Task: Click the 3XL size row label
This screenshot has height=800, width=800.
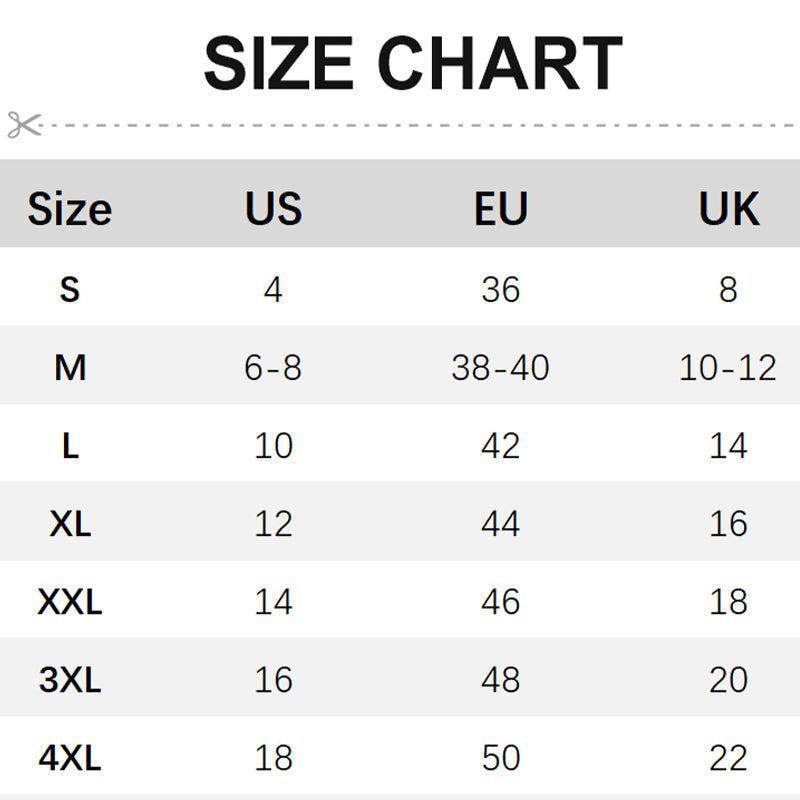Action: pos(69,680)
